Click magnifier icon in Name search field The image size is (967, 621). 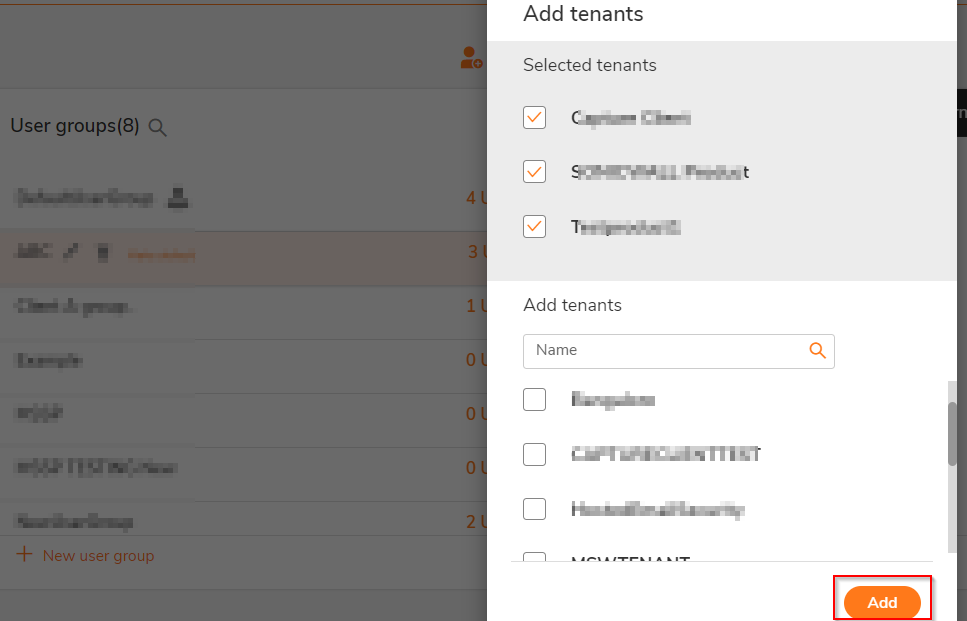(817, 350)
